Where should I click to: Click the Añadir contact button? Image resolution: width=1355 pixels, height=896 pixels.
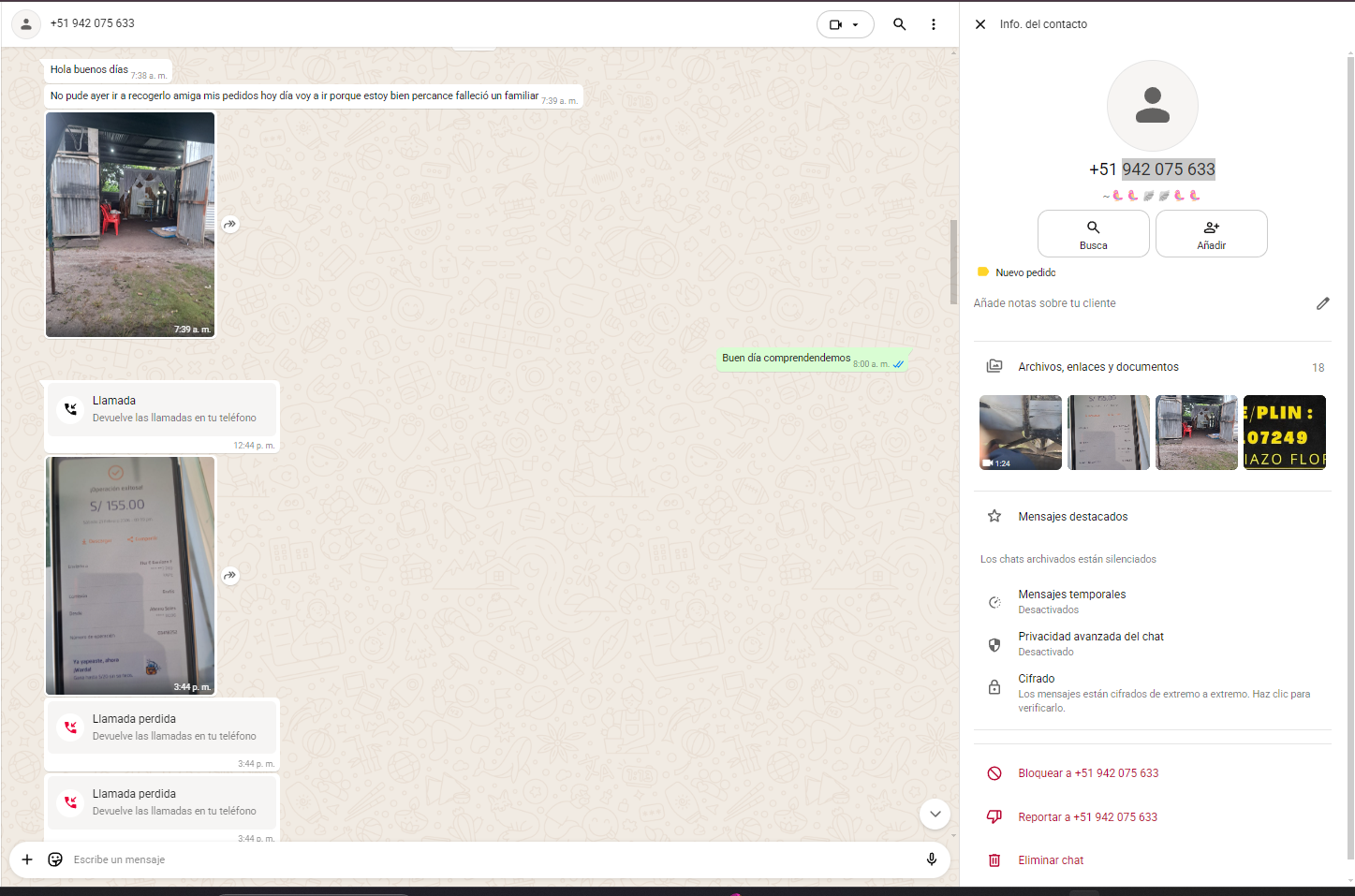coord(1211,234)
